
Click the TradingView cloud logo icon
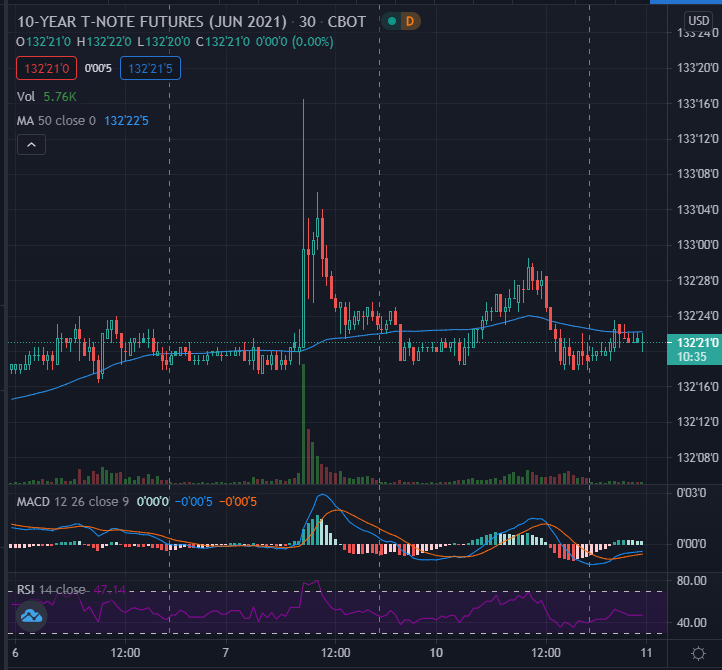31,616
